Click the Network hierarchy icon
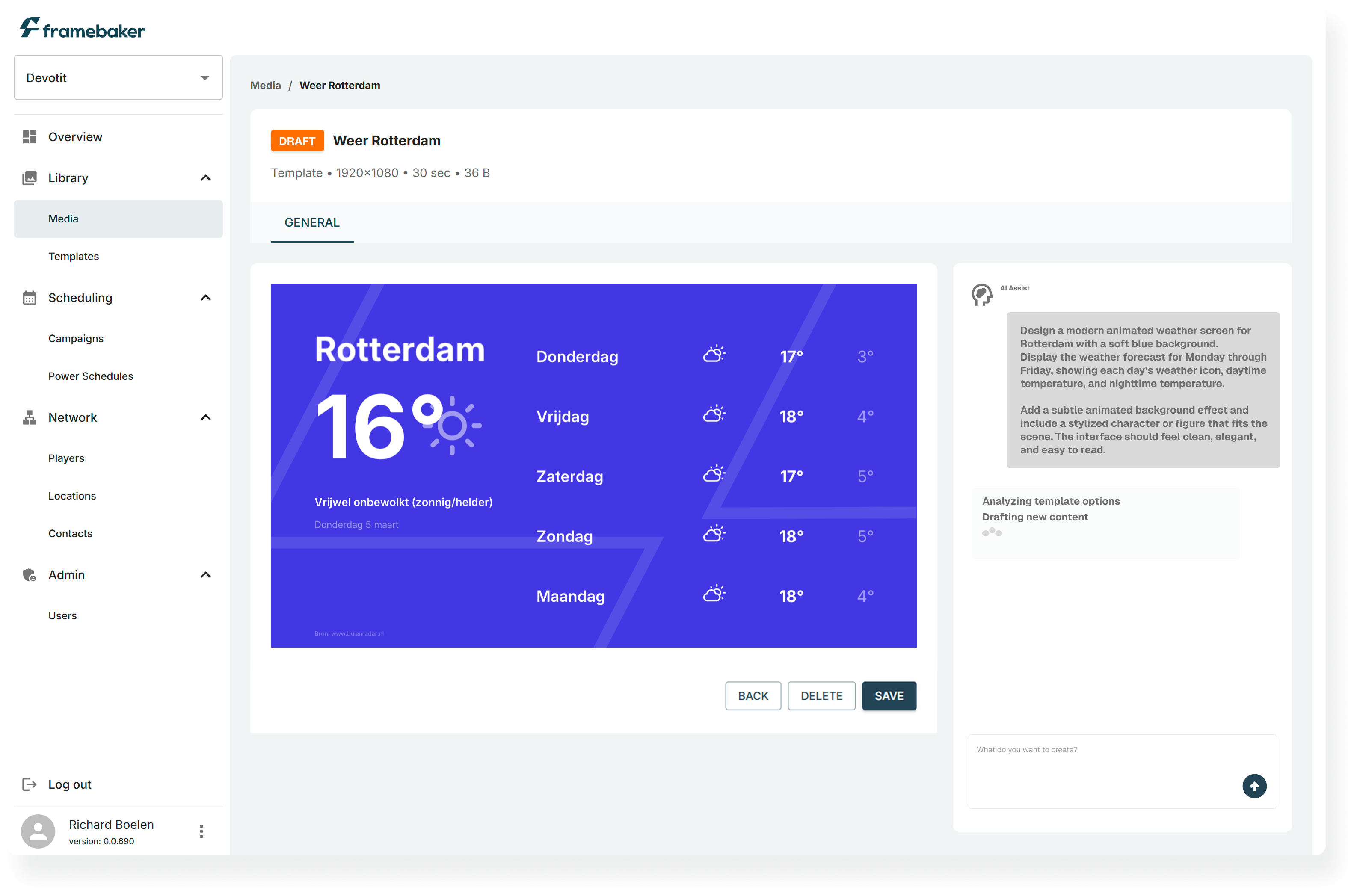Viewport: 1357px width, 896px height. (x=29, y=418)
